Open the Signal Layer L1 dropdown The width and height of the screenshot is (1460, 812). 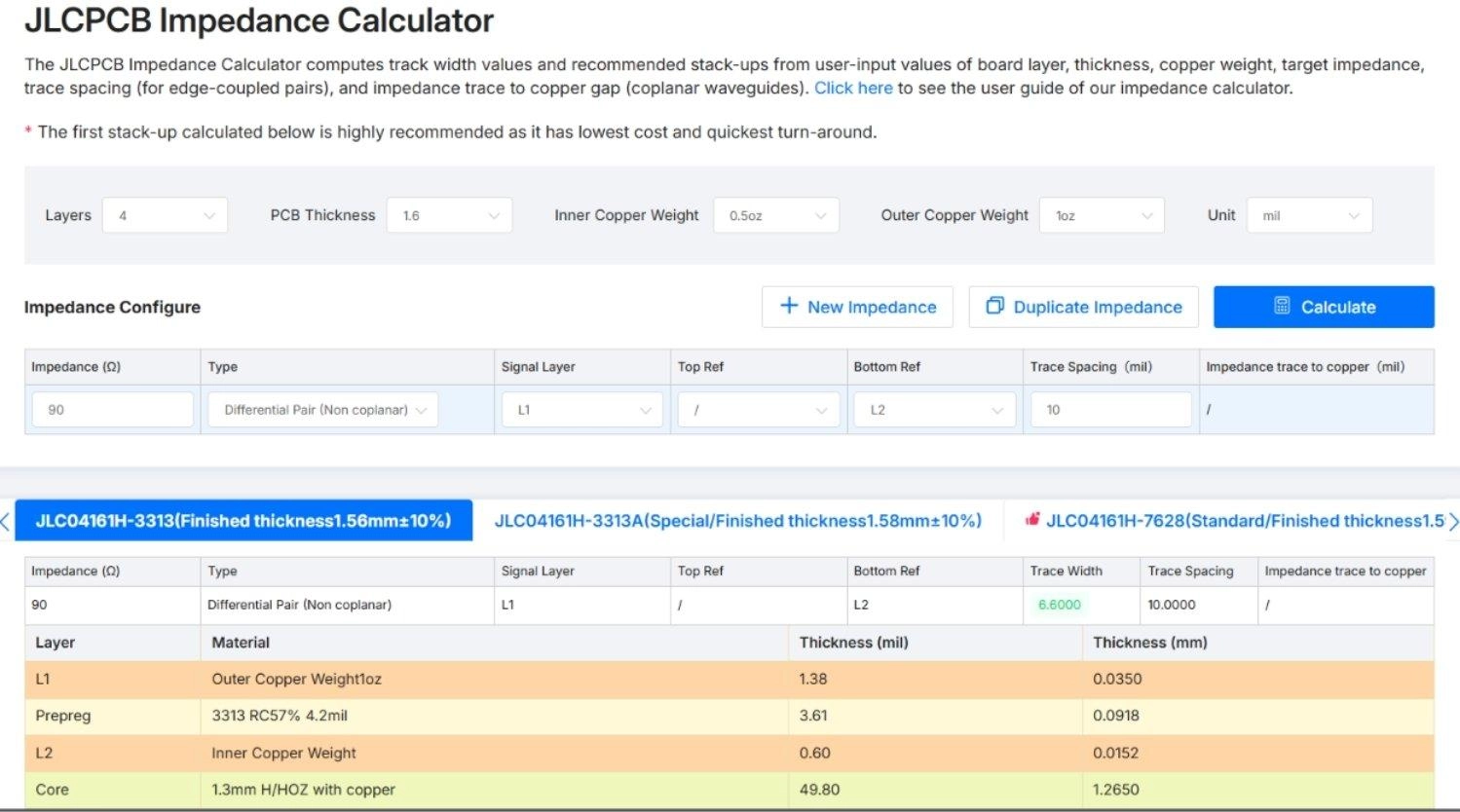581,410
